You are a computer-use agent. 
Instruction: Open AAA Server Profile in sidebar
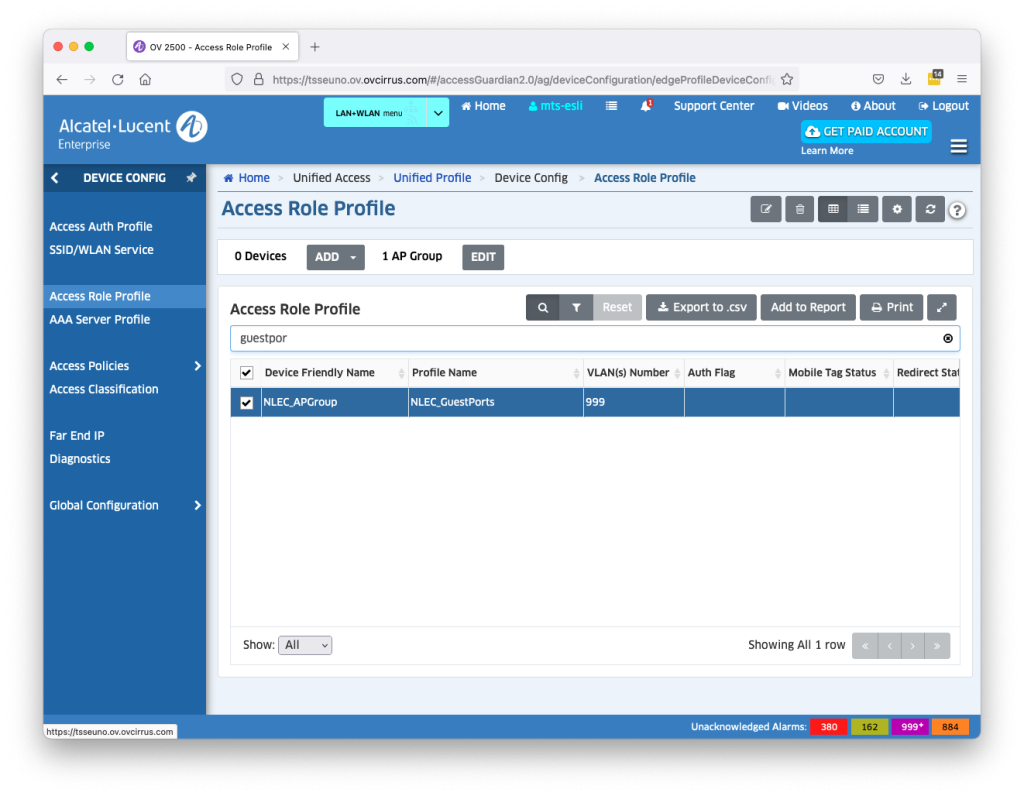(100, 320)
